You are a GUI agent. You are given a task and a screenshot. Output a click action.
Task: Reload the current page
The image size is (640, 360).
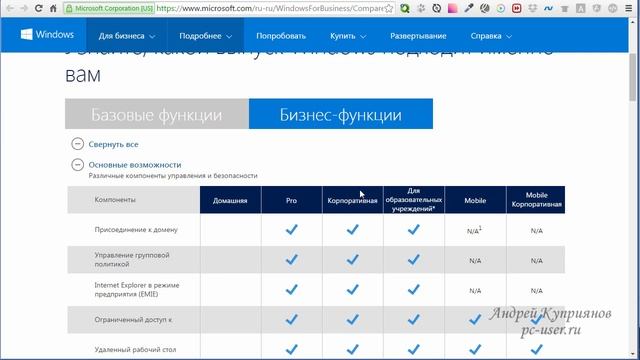tap(38, 8)
